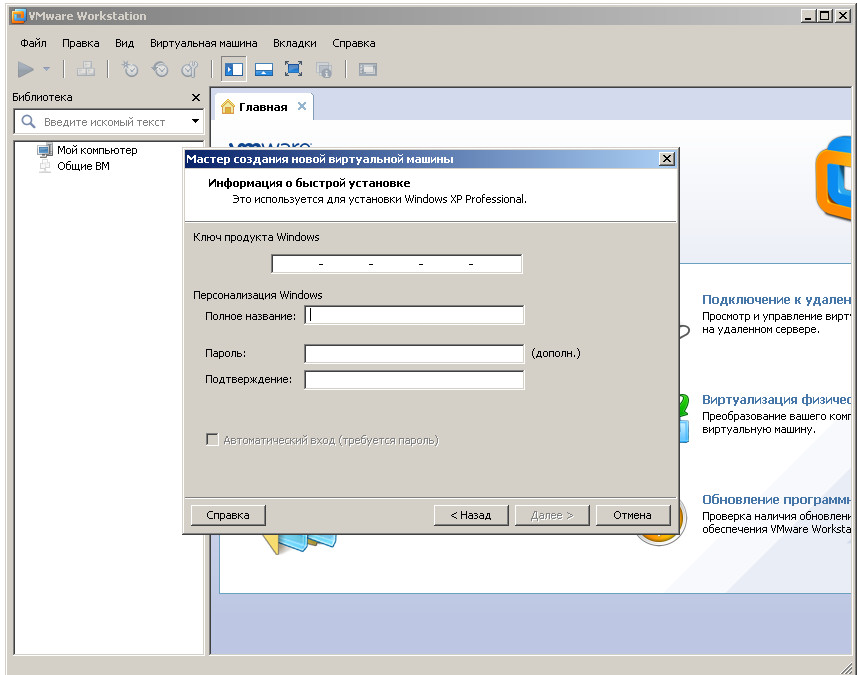Open the Правка menu
The image size is (857, 675).
coord(81,43)
